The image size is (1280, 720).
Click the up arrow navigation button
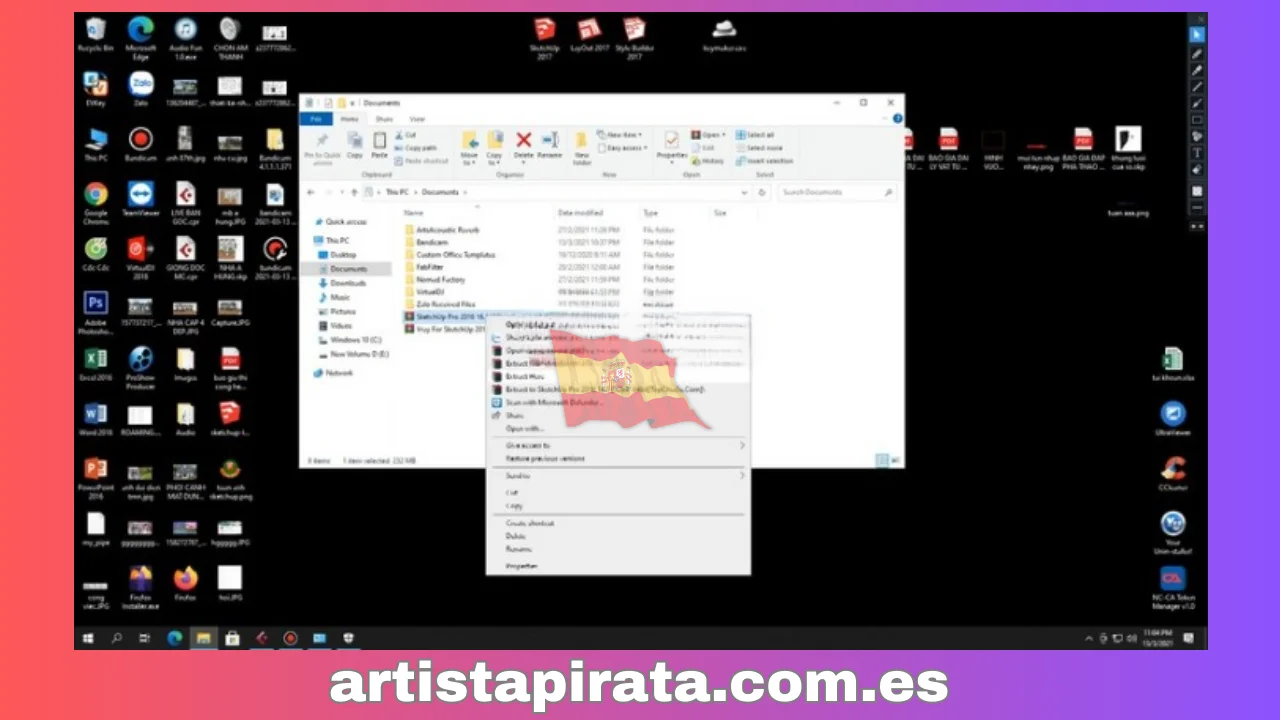[x=352, y=192]
